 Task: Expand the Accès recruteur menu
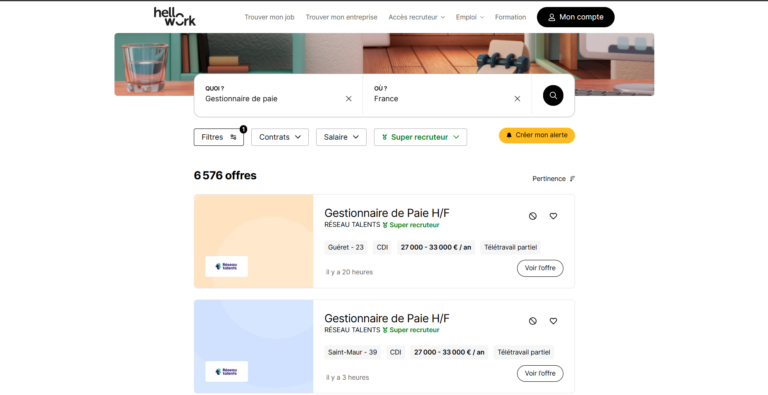coord(417,17)
